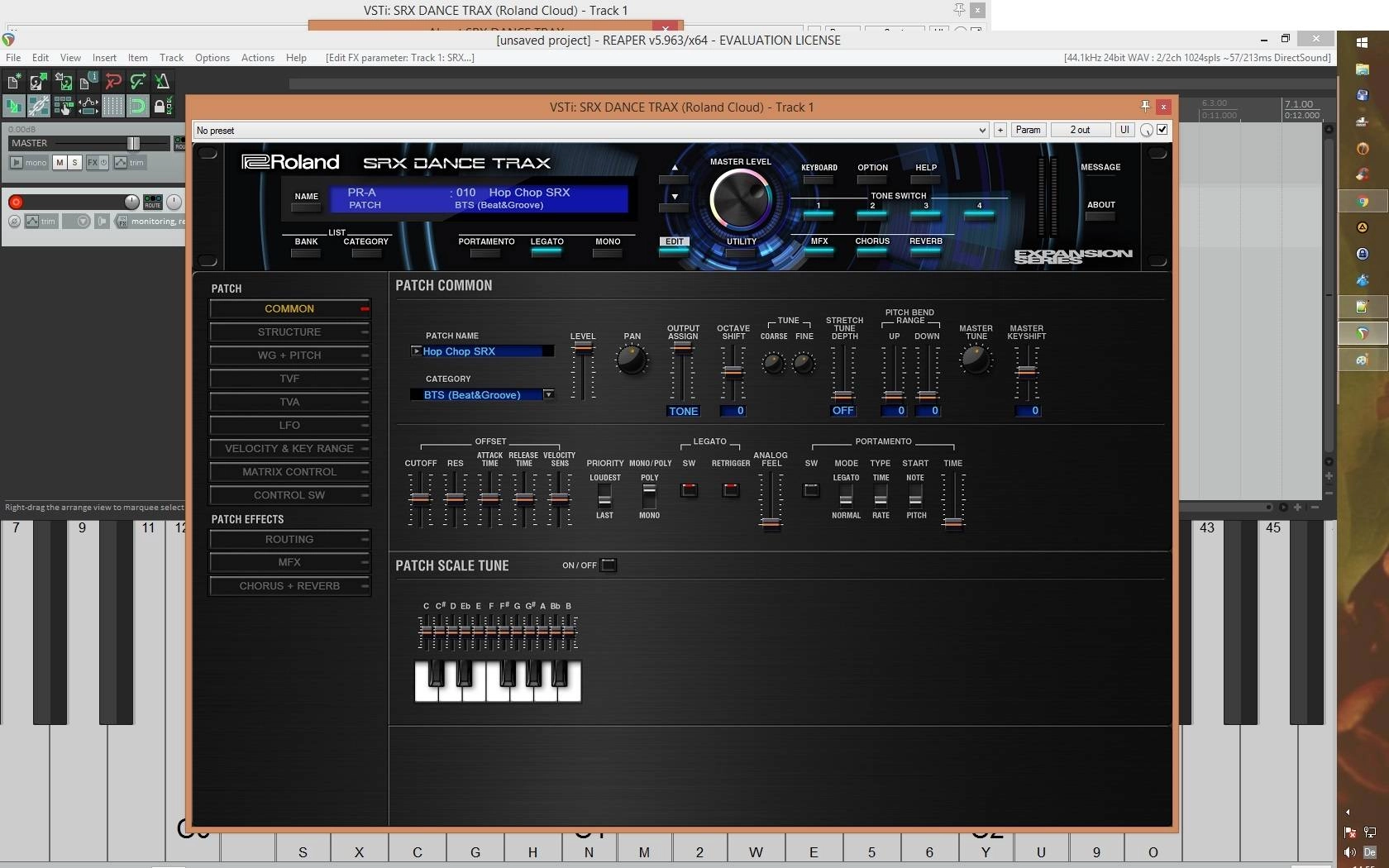Toggle item grouping link icon

click(x=38, y=106)
